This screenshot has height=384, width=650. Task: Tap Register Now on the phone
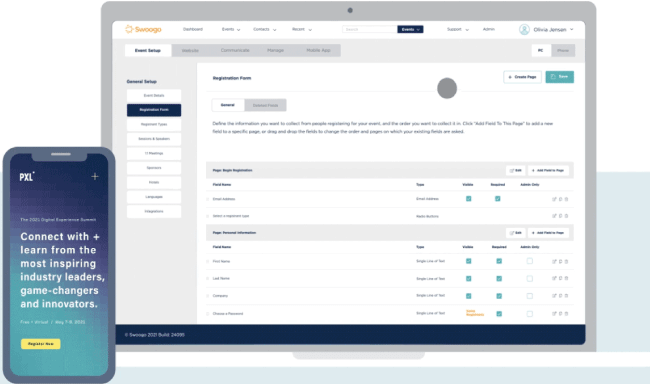(x=41, y=344)
